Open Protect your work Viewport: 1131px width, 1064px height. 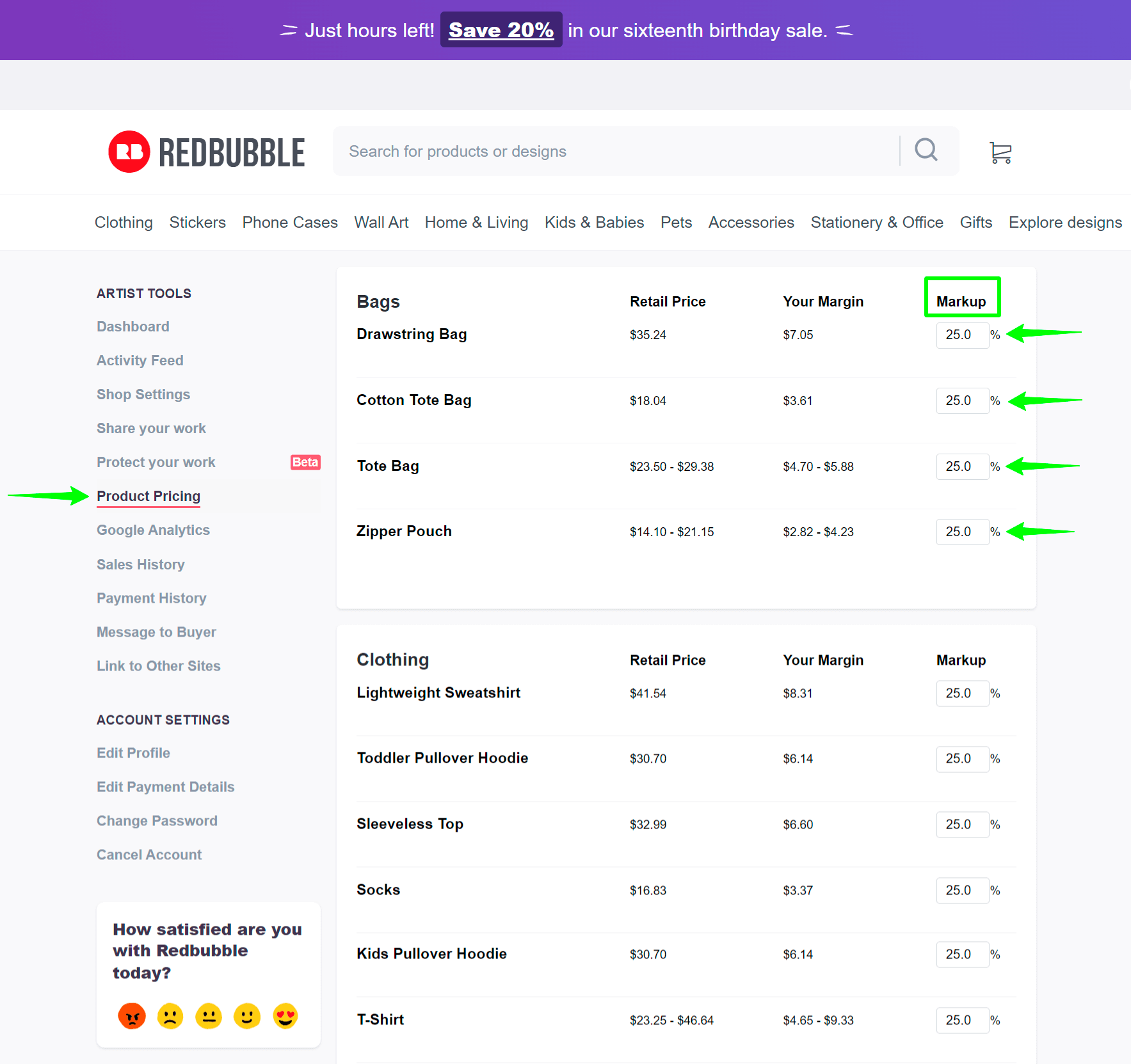tap(156, 462)
